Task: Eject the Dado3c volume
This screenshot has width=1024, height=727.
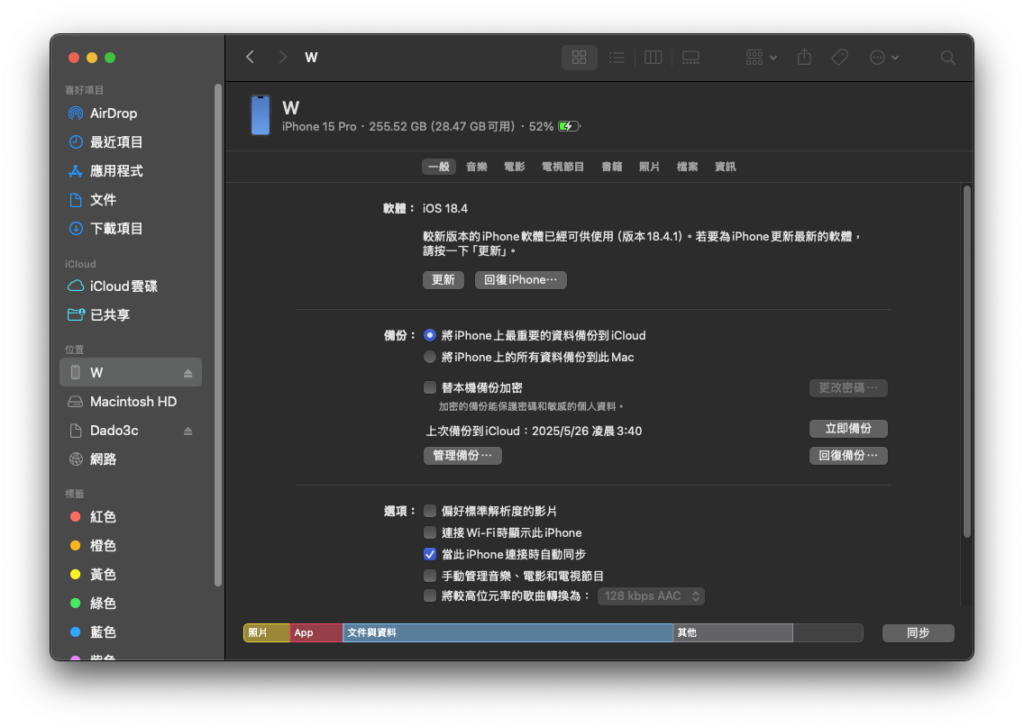Action: (188, 431)
